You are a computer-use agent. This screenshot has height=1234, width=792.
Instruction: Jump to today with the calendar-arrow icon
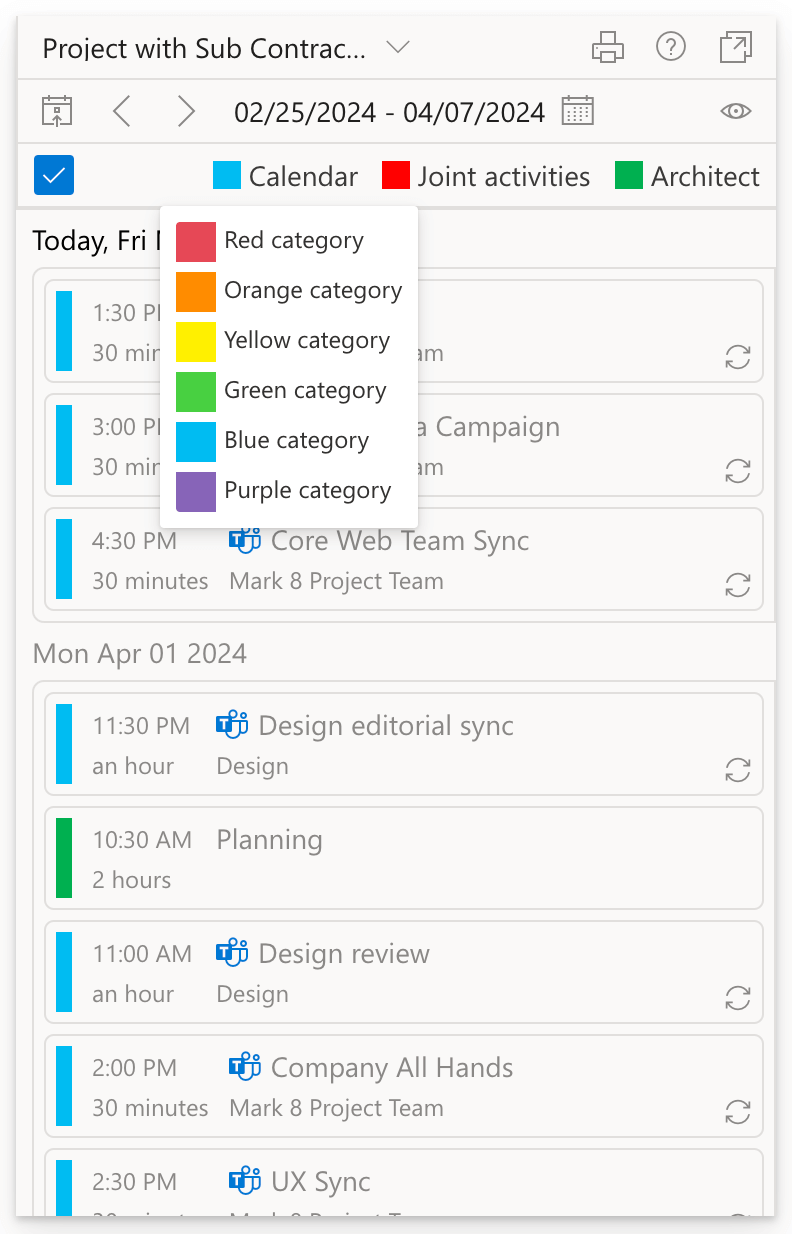pyautogui.click(x=57, y=111)
